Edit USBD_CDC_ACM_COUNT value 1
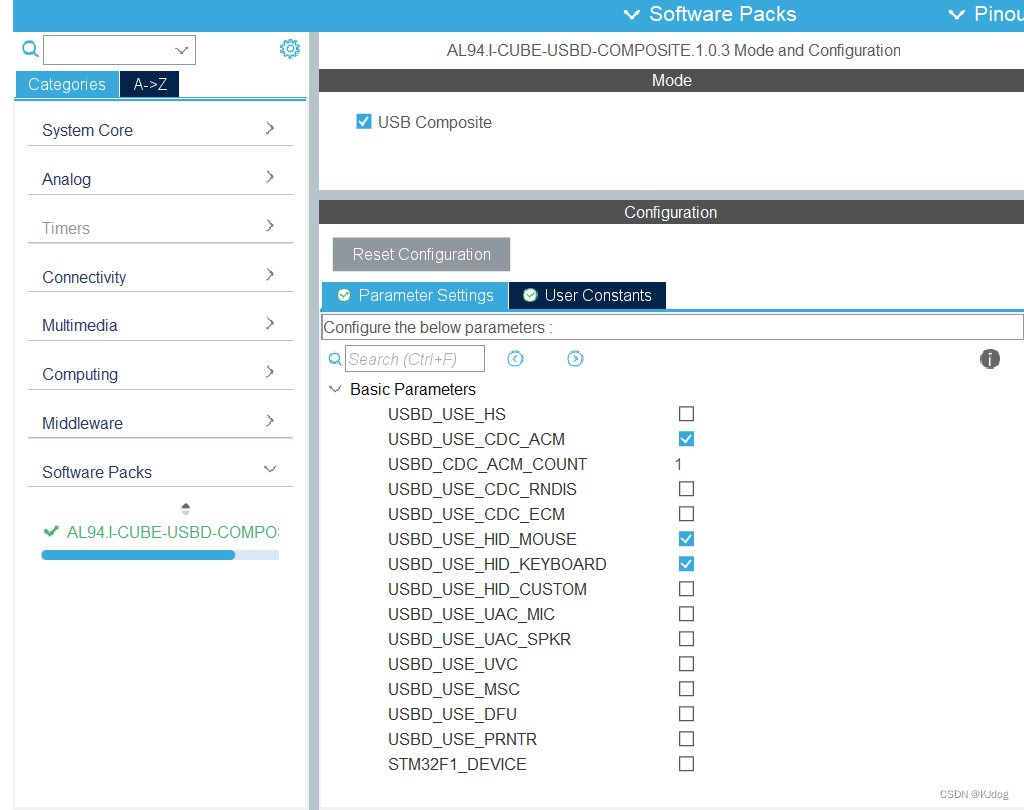 point(679,464)
